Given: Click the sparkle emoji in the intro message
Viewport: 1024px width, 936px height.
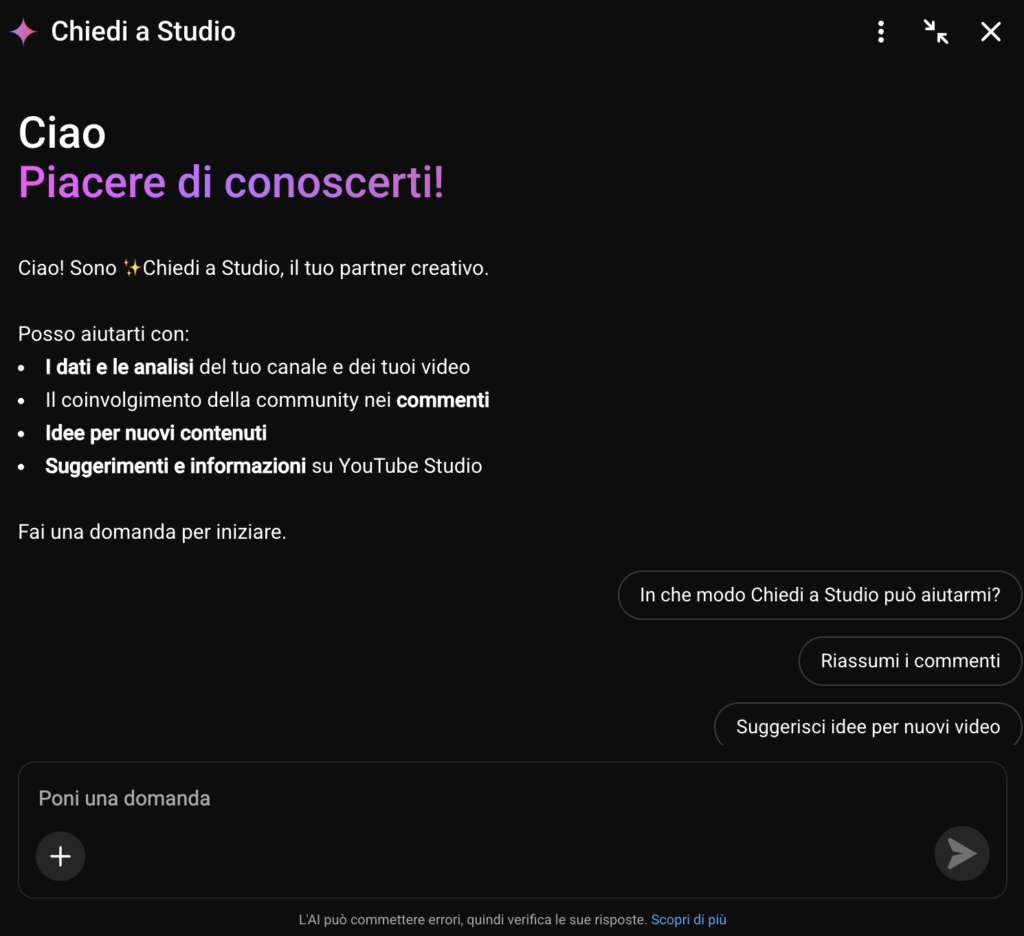Looking at the screenshot, I should [x=132, y=269].
